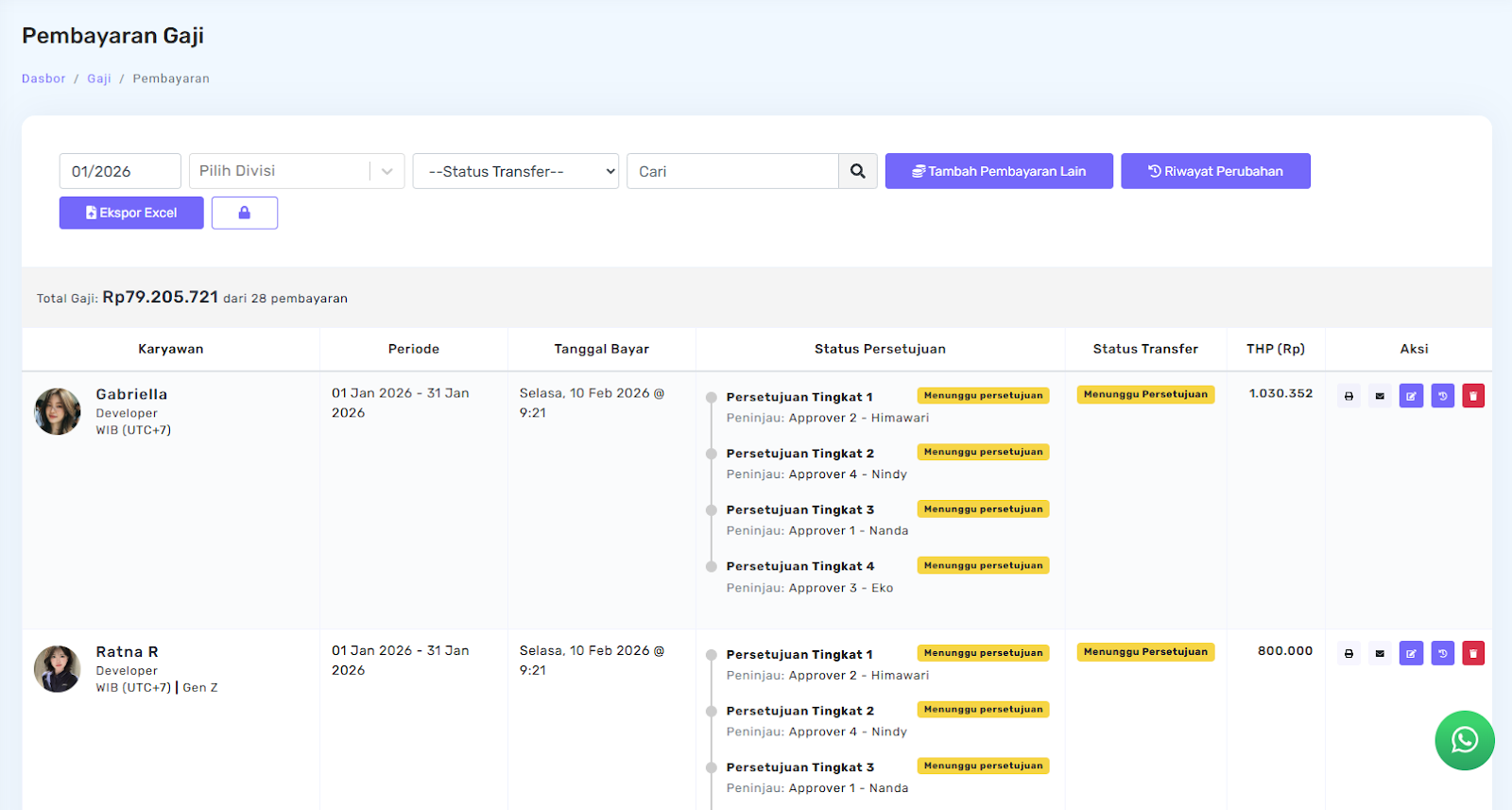Open the 01/2026 period picker
The width and height of the screenshot is (1512, 810).
tap(120, 171)
